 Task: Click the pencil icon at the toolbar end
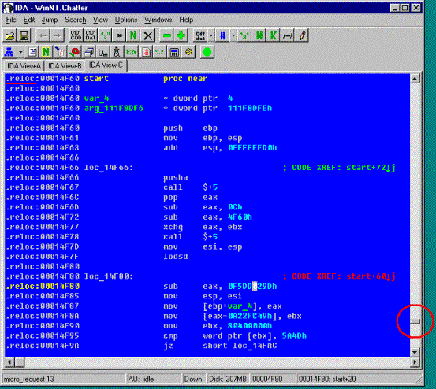point(302,35)
